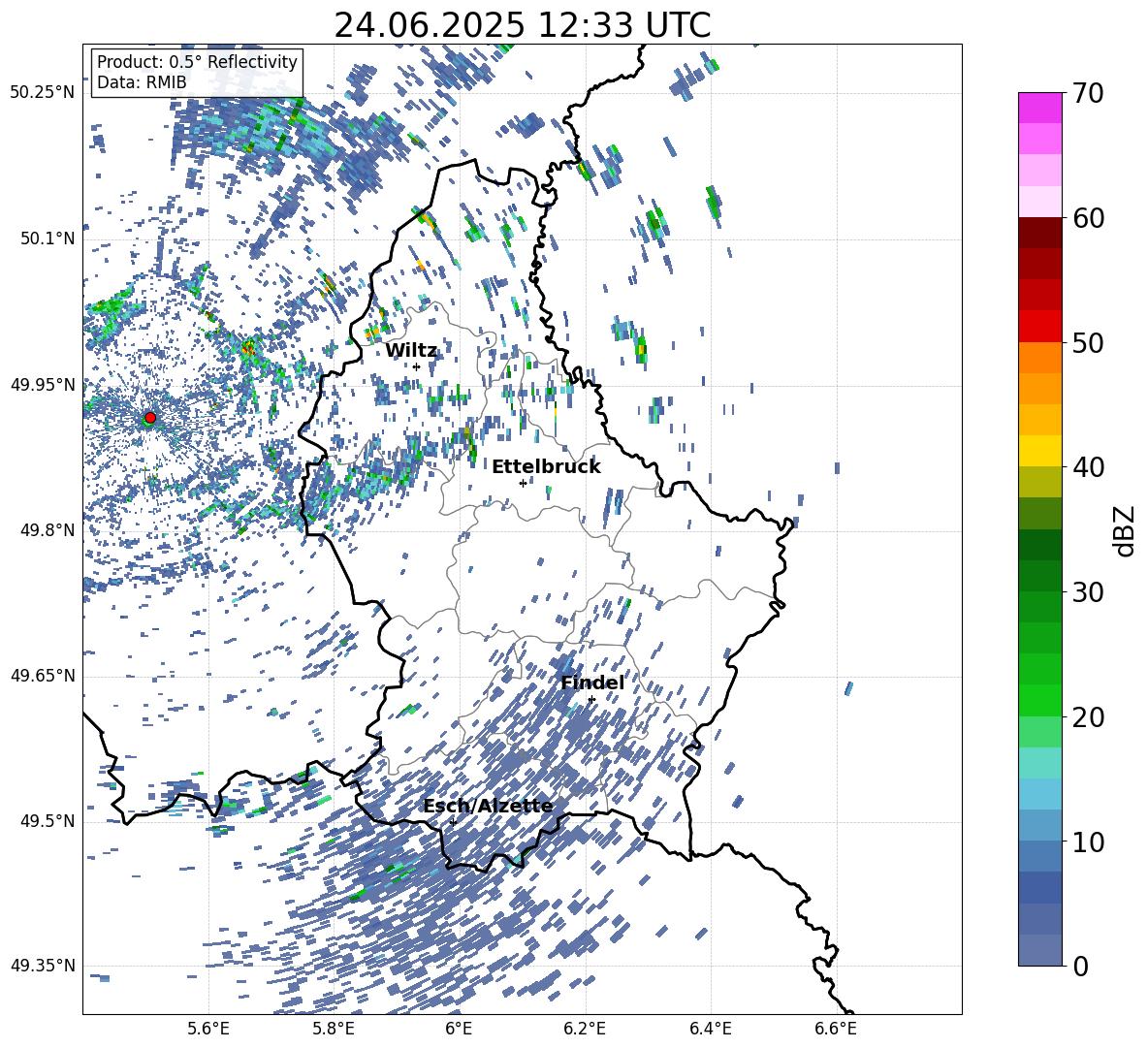Click the 49.95°N latitude tick label
This screenshot has width=1148, height=1048.
[x=43, y=384]
